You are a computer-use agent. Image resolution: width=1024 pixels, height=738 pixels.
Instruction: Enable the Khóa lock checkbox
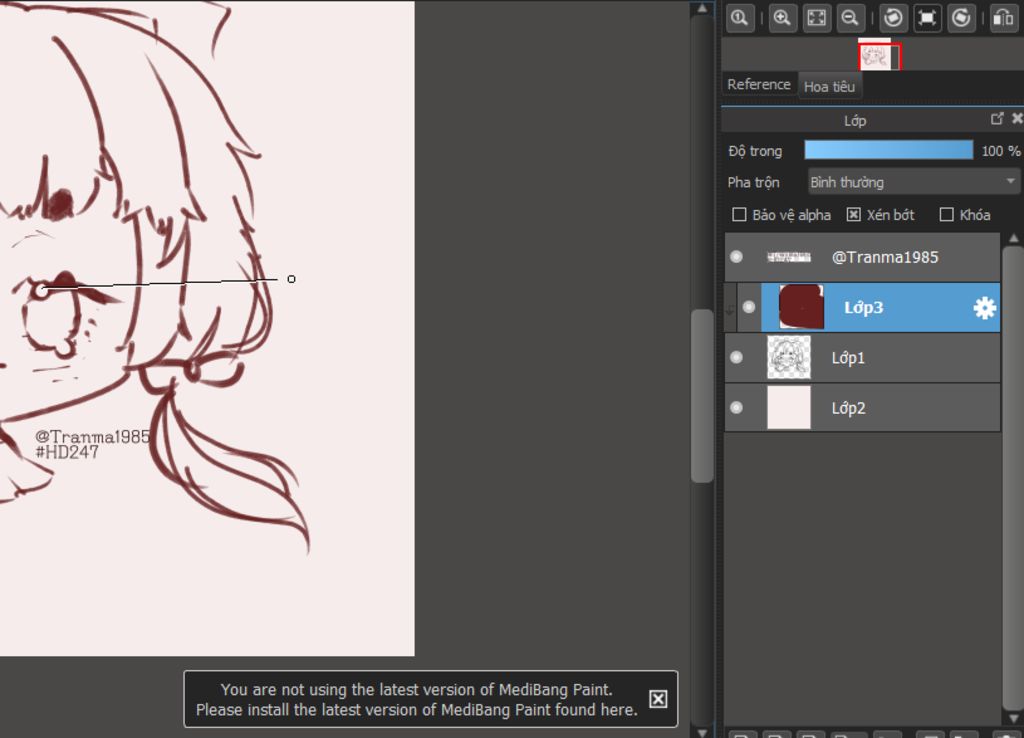click(946, 215)
